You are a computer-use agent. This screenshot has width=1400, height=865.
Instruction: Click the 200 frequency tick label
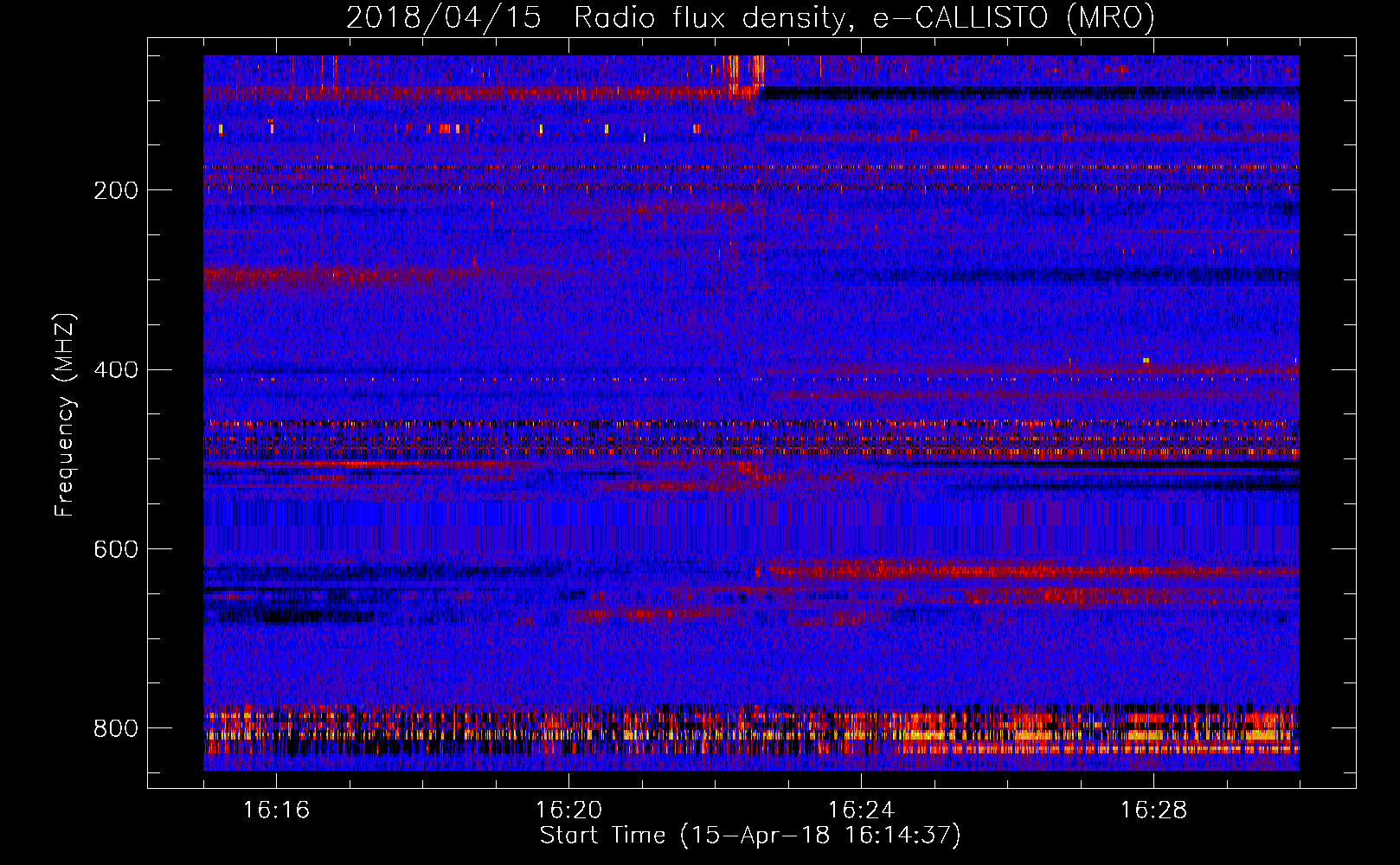pos(116,190)
